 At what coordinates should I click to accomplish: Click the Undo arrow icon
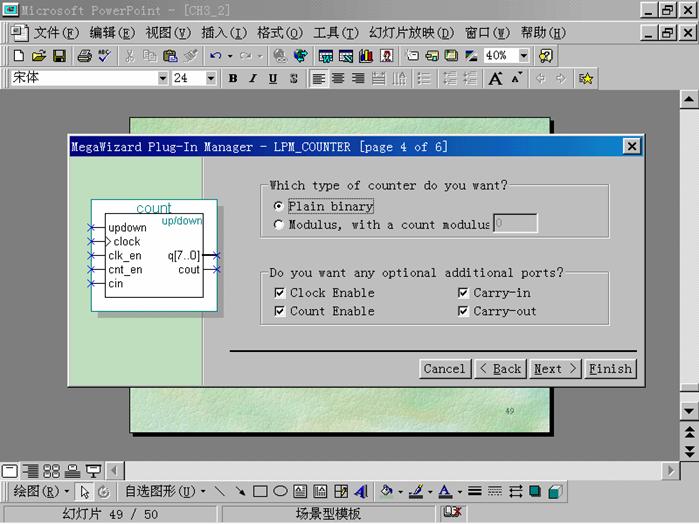pyautogui.click(x=216, y=56)
